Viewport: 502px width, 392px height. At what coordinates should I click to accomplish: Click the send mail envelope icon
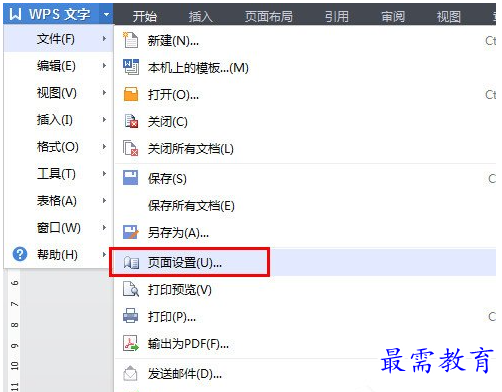click(x=130, y=373)
